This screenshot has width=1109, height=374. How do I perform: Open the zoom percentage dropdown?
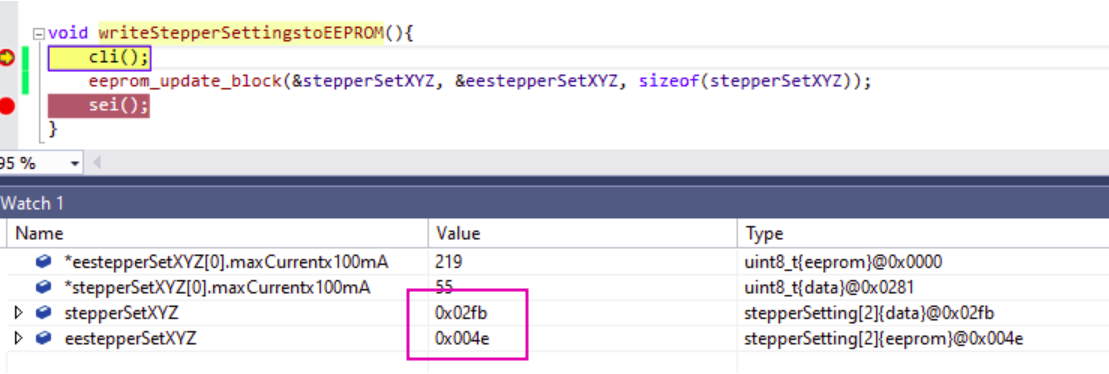75,163
